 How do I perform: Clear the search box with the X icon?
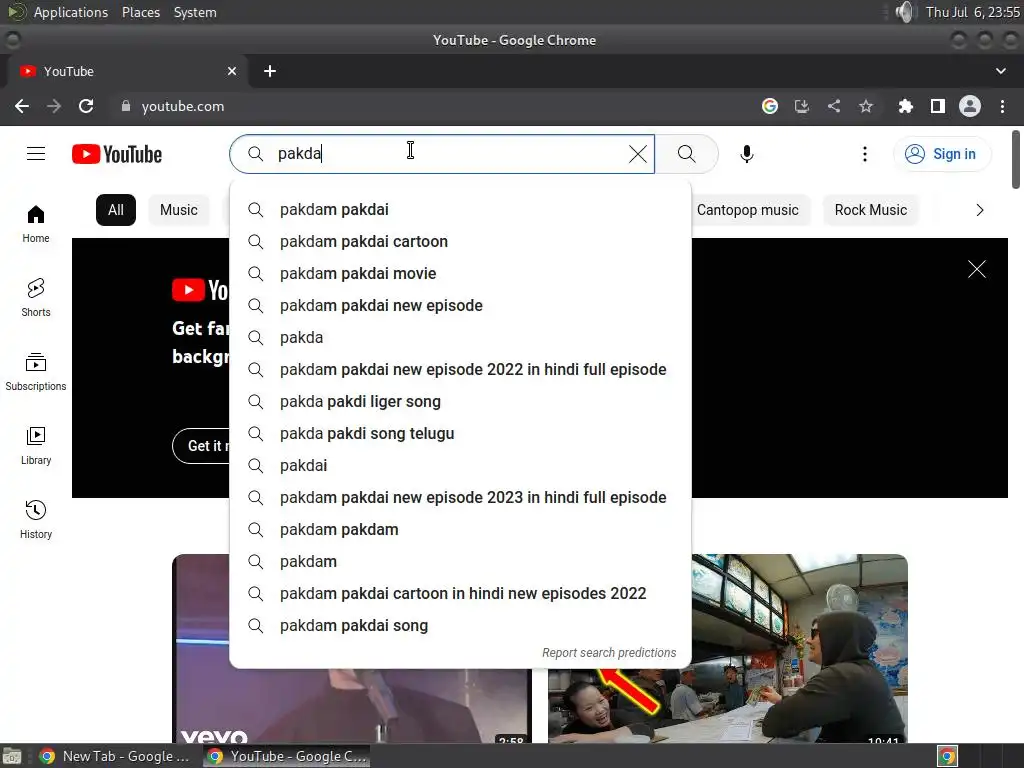click(x=637, y=154)
